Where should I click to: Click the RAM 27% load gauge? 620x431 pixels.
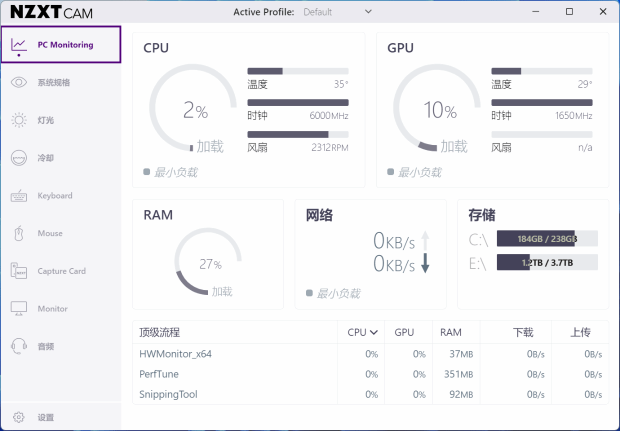[x=208, y=261]
